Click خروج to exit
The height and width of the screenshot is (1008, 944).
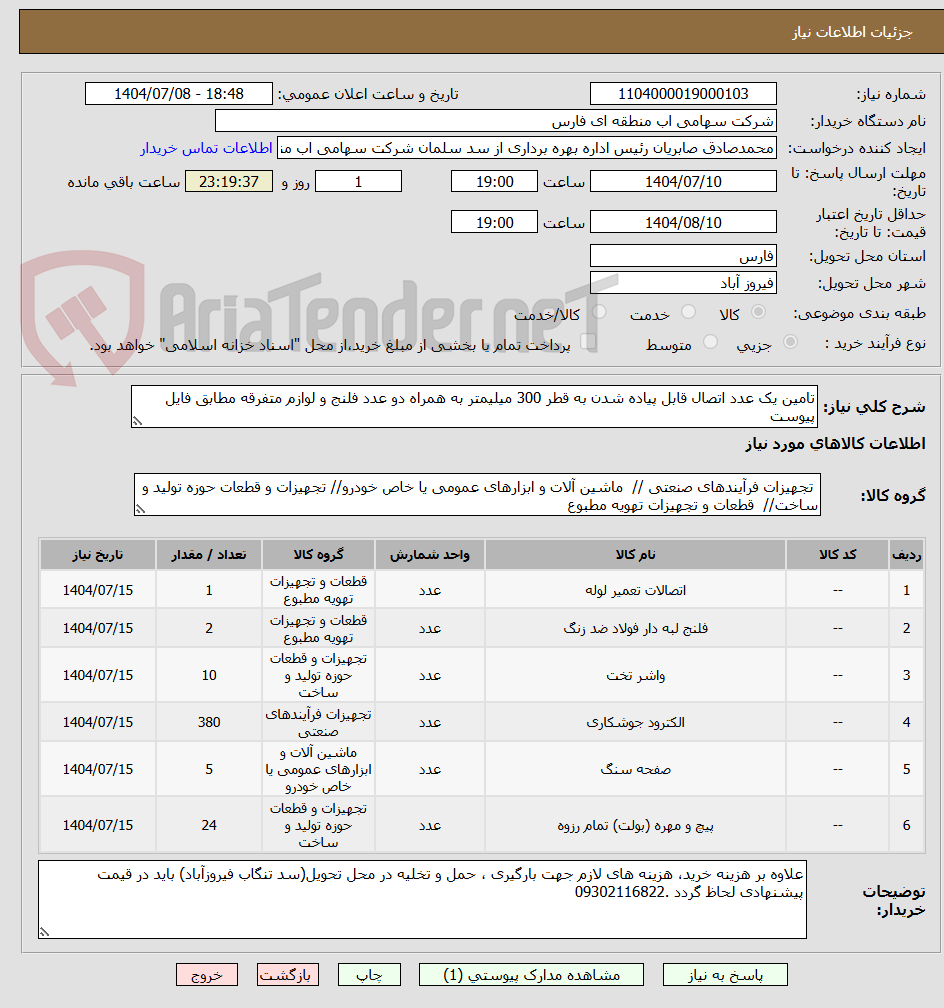[207, 975]
